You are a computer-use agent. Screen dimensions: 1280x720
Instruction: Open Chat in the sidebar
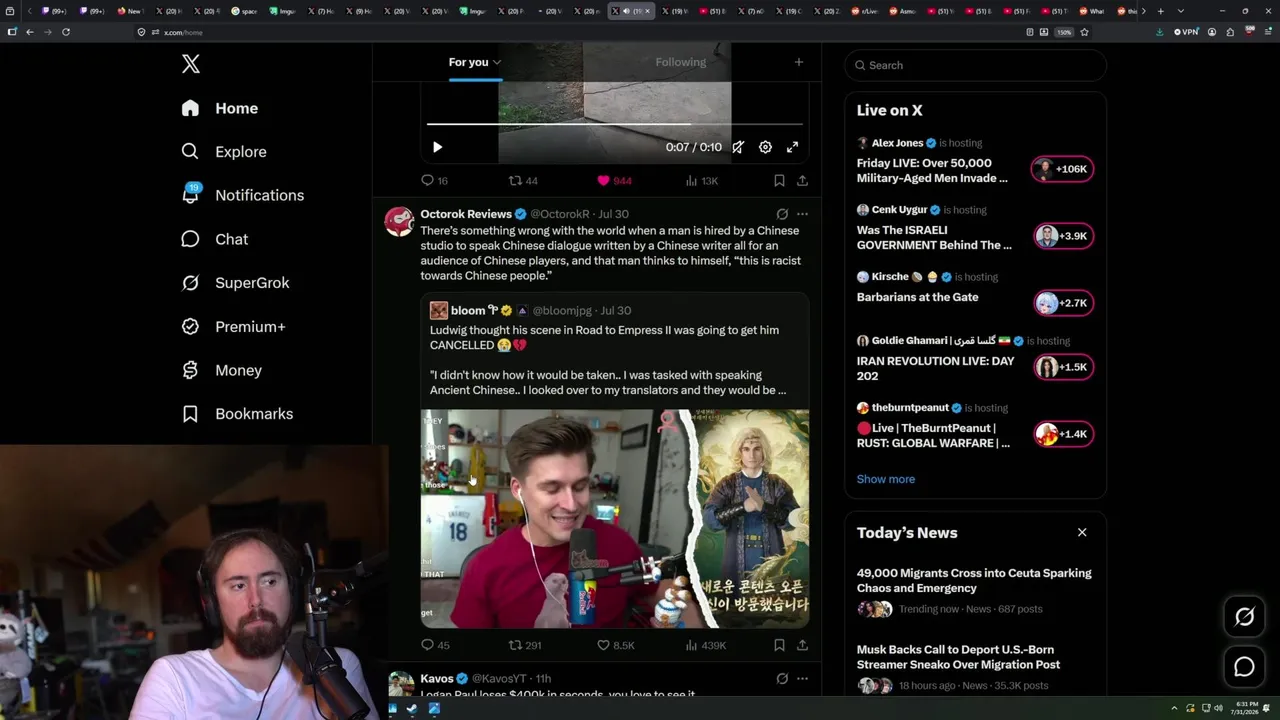214,239
